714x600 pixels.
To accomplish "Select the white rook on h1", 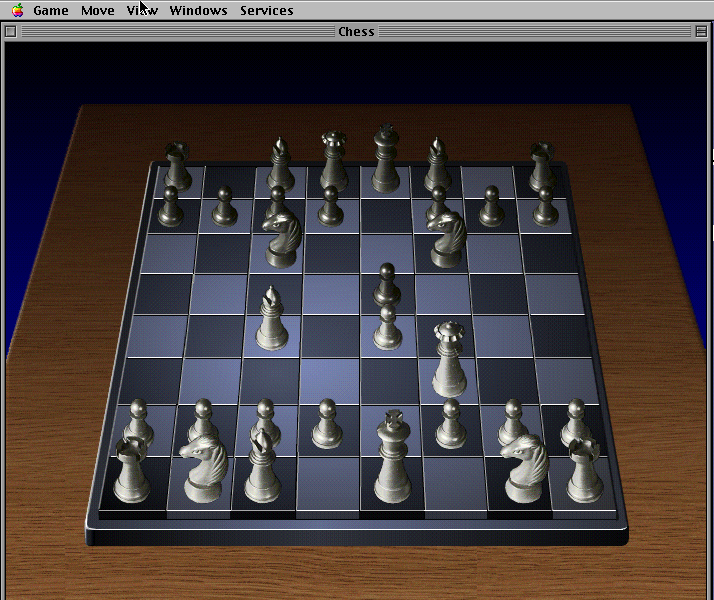I will (585, 470).
